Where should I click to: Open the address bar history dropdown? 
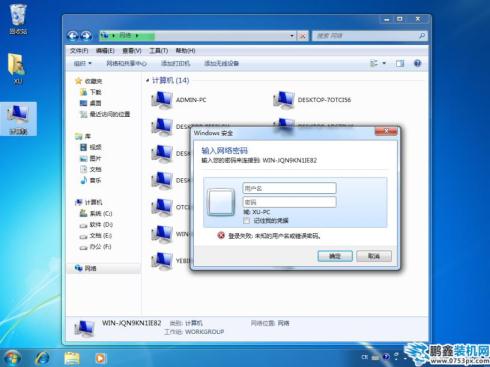click(292, 36)
